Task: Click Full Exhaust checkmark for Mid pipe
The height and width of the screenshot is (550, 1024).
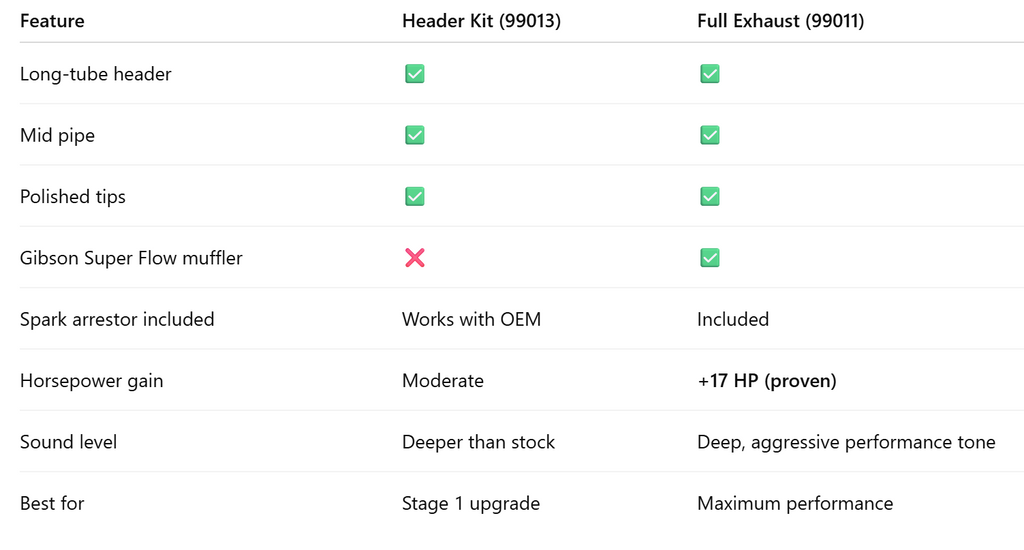Action: tap(709, 135)
